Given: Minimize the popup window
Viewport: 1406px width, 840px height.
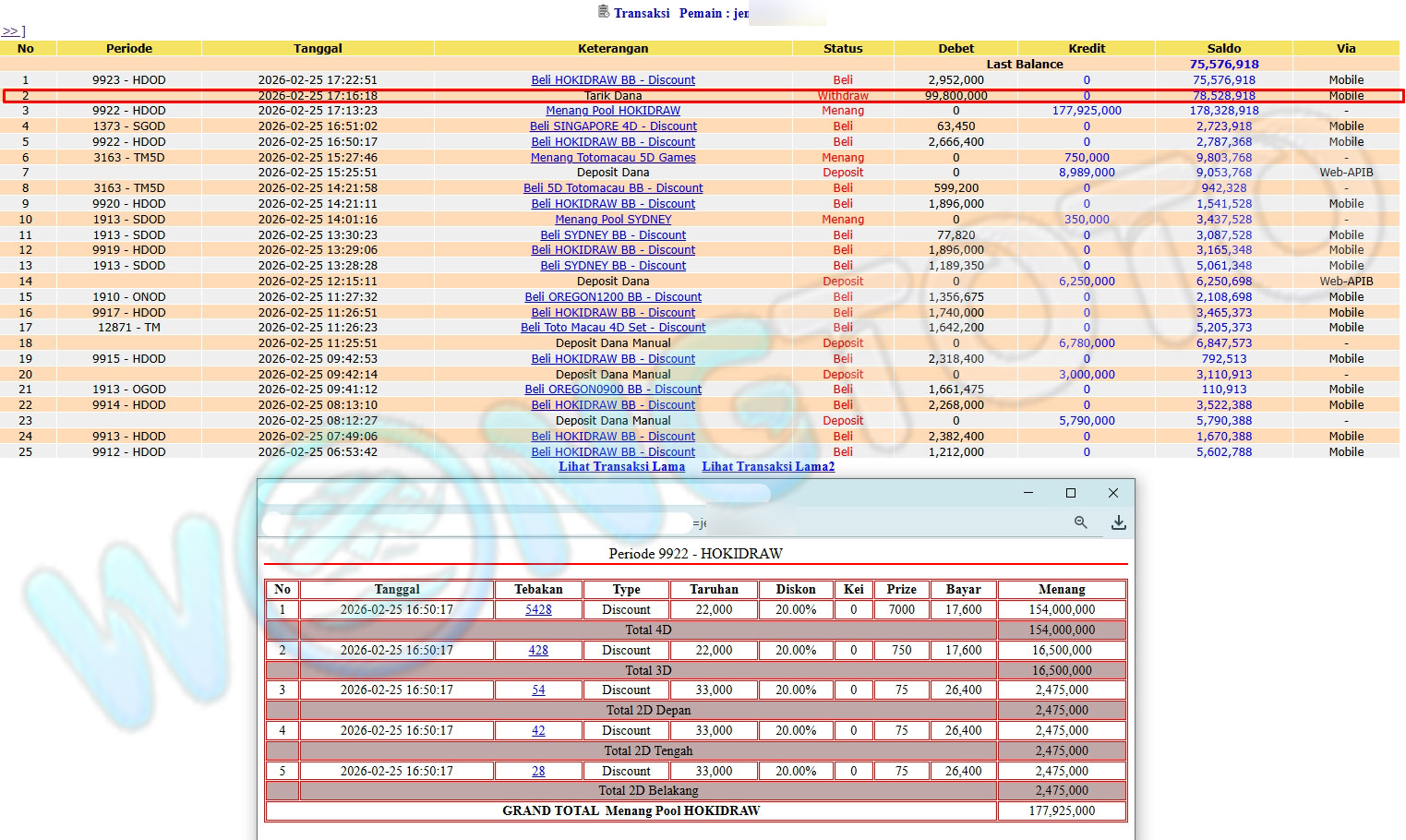Looking at the screenshot, I should tap(1027, 493).
